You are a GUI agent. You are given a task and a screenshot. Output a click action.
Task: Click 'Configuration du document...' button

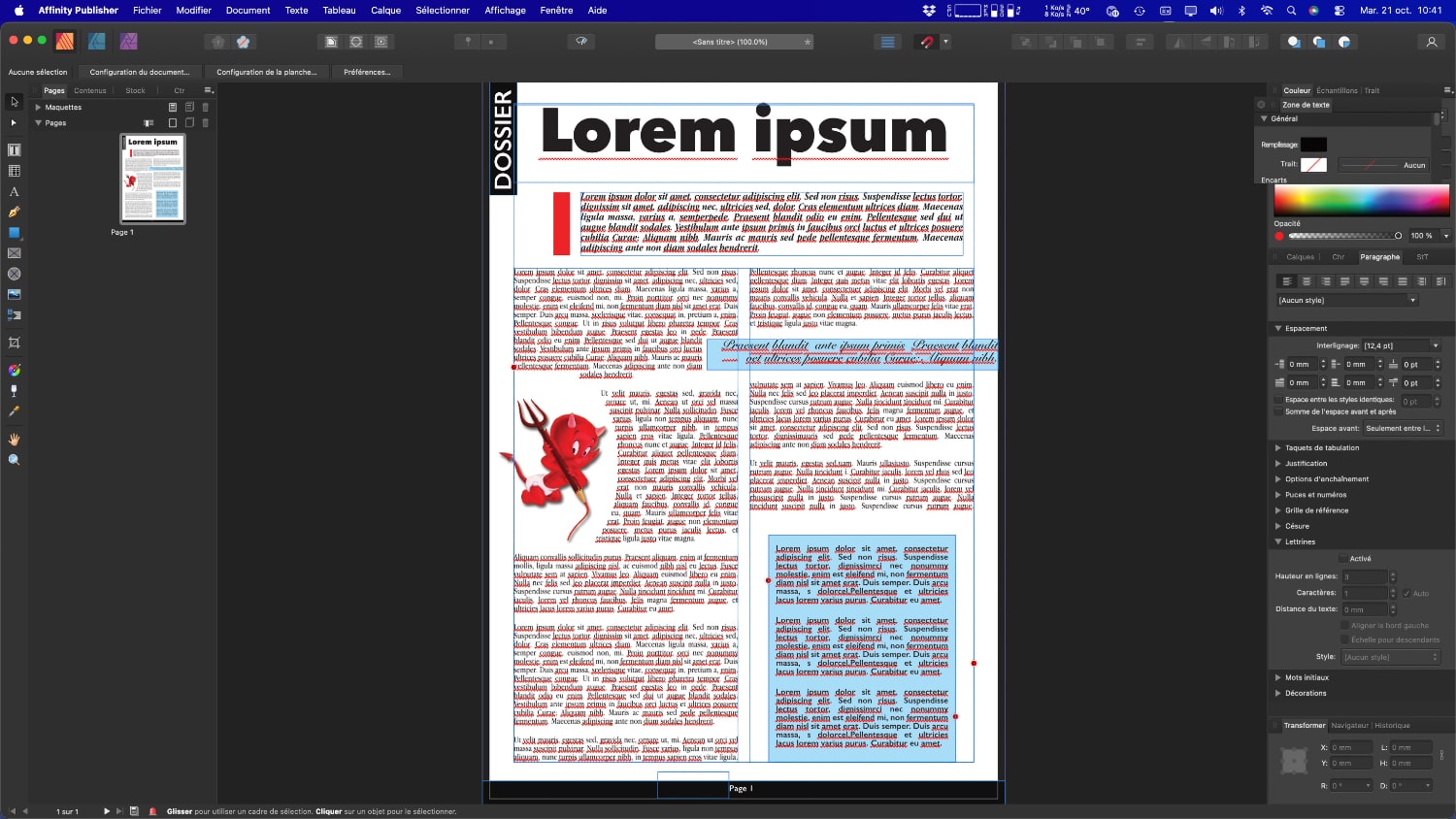tap(140, 72)
